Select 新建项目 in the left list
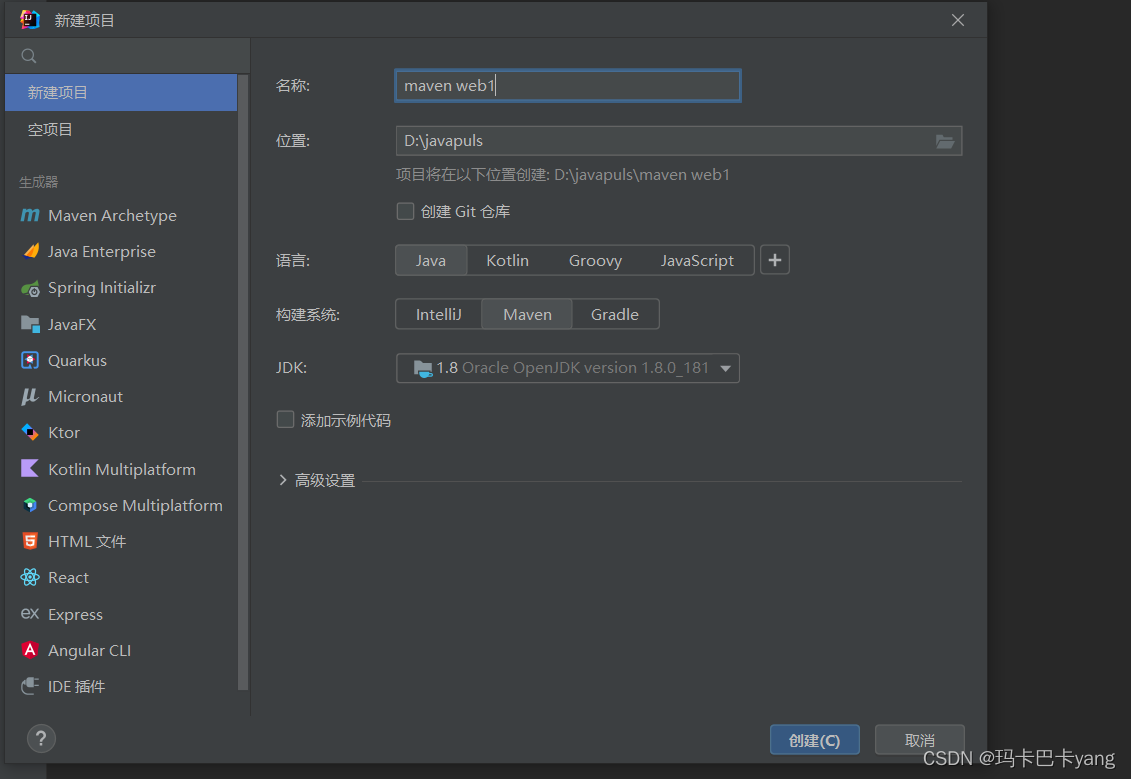 pyautogui.click(x=121, y=92)
